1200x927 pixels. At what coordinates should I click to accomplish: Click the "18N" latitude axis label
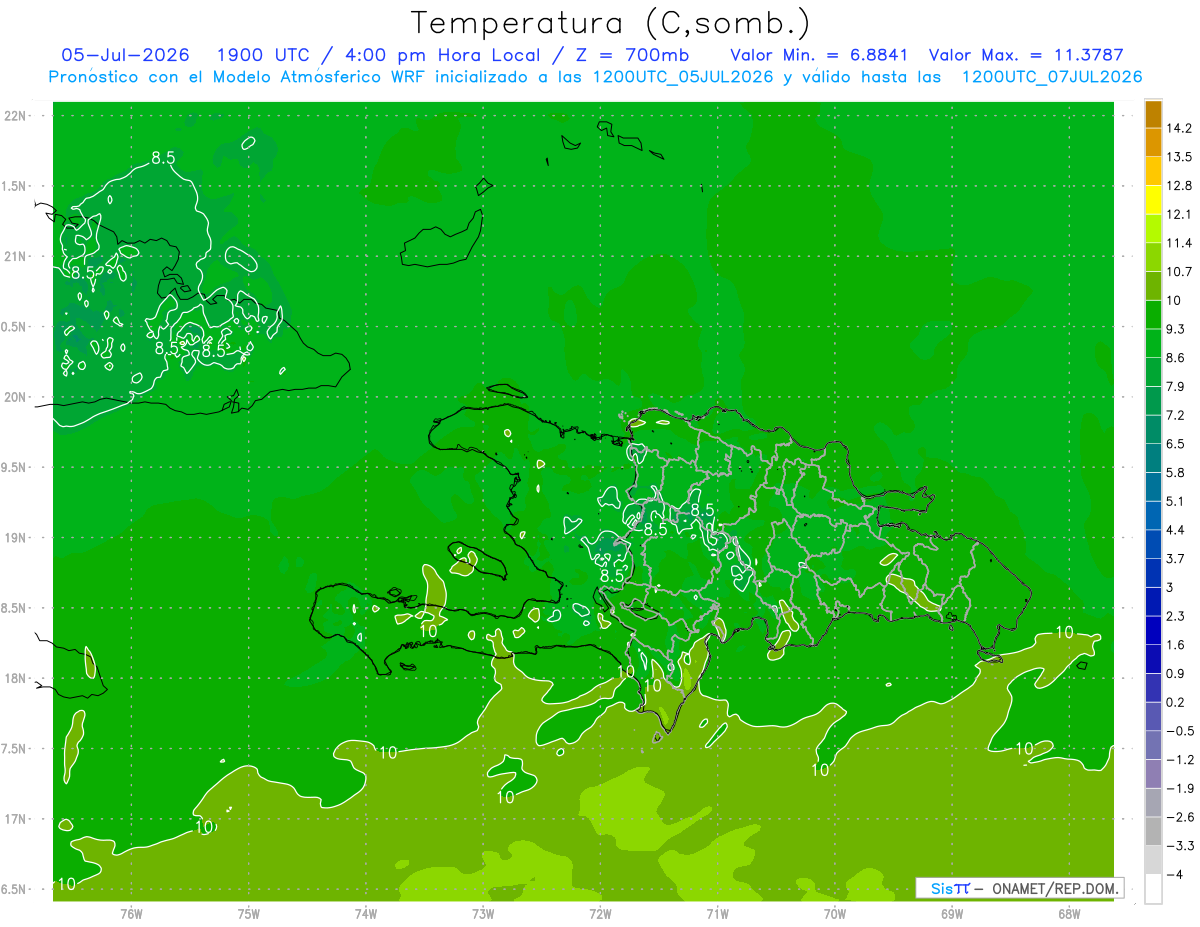click(x=15, y=679)
